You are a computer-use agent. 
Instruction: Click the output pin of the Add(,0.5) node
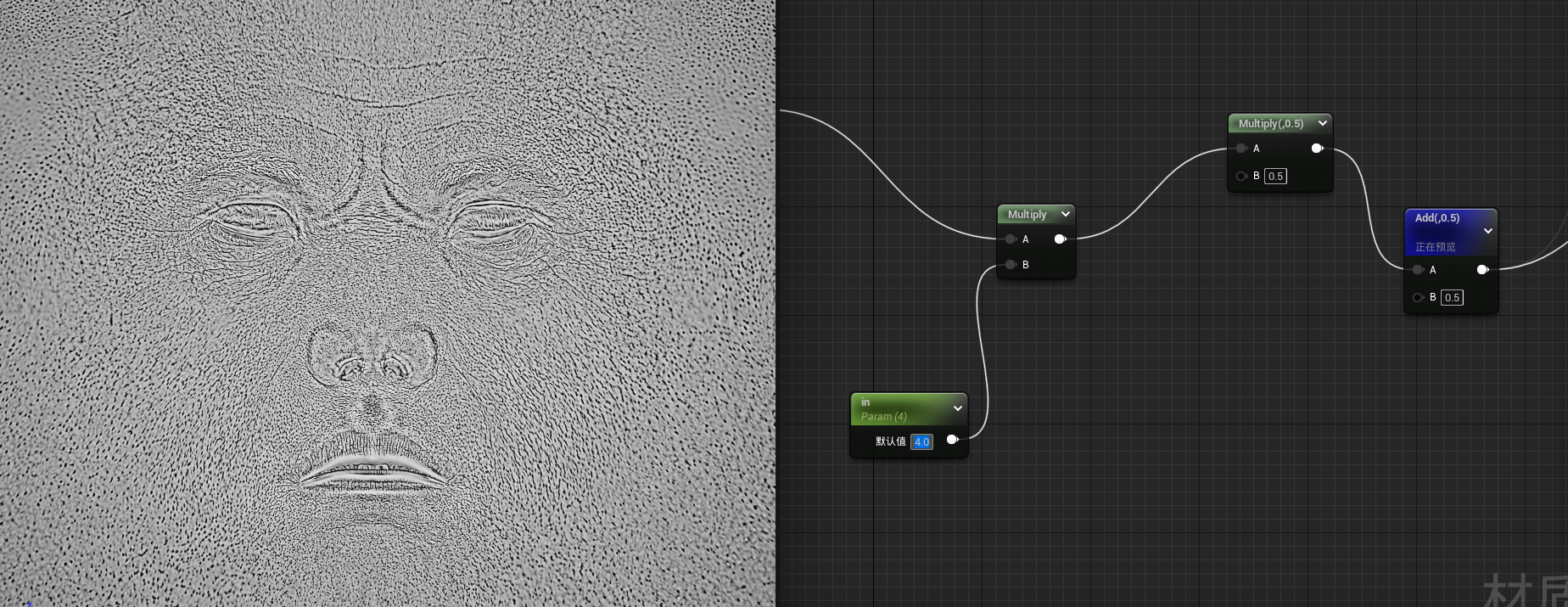(1482, 270)
